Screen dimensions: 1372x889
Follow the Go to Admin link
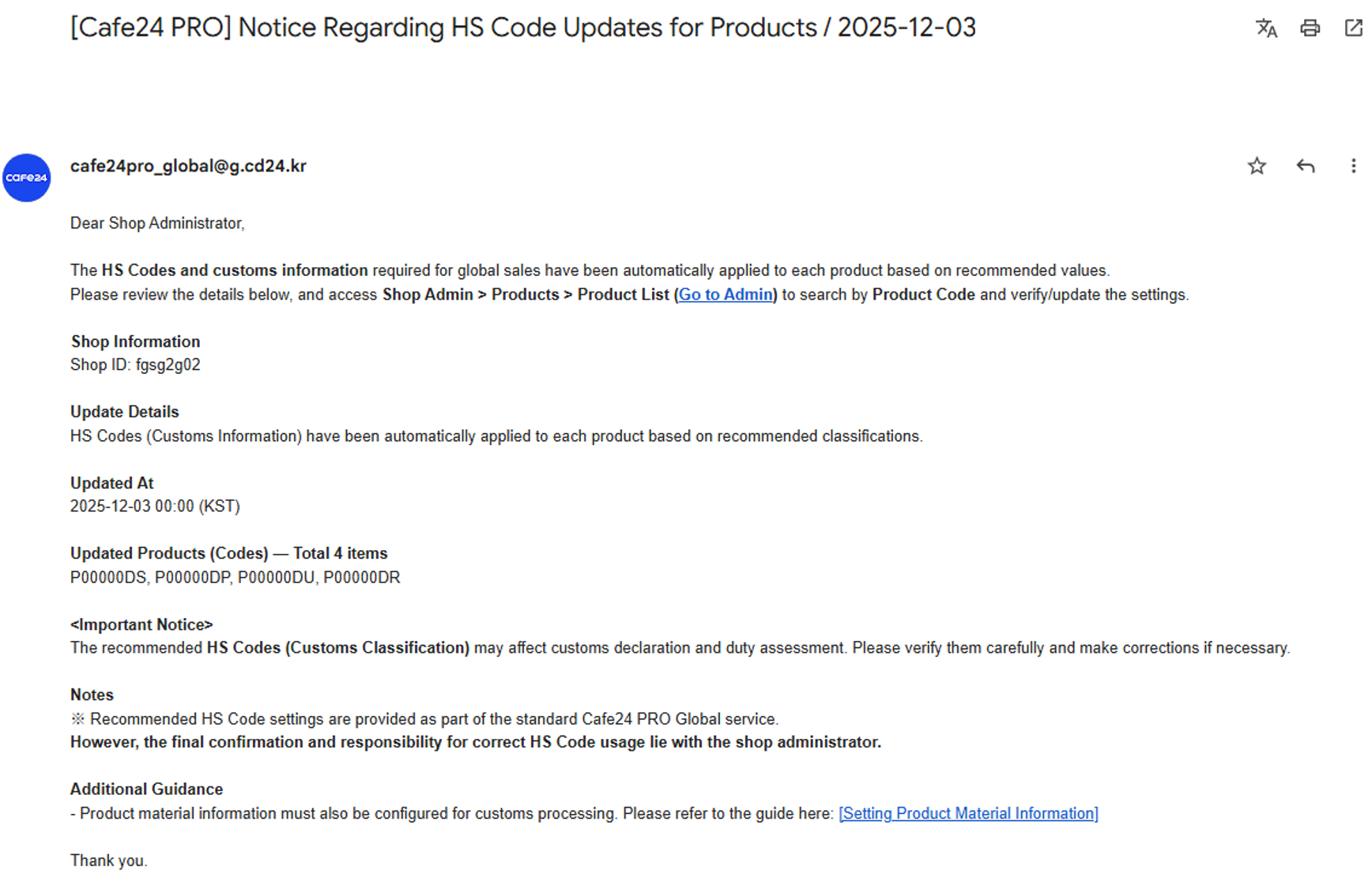coord(726,295)
